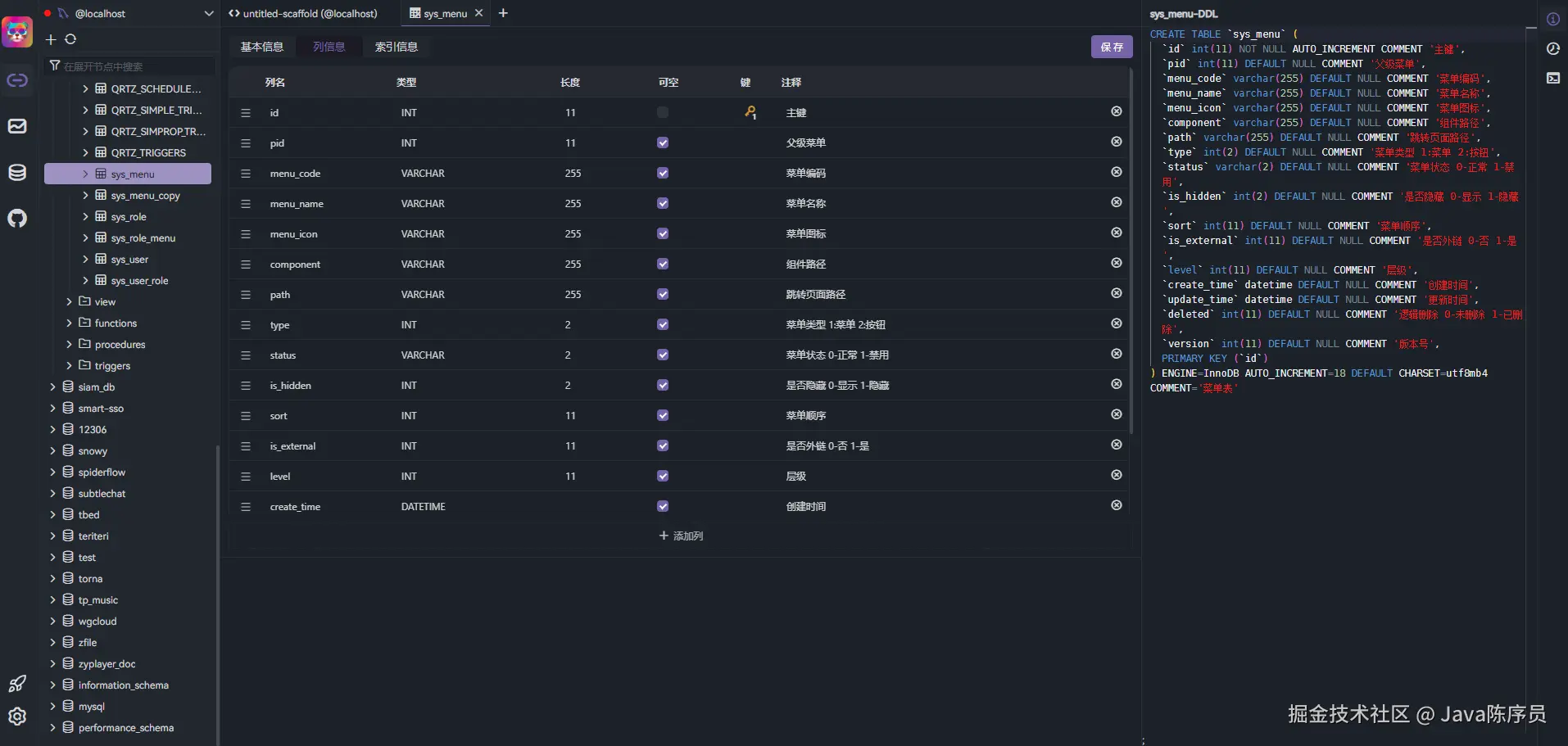1568x746 pixels.
Task: Open the rocket icon in left sidebar
Action: click(17, 684)
